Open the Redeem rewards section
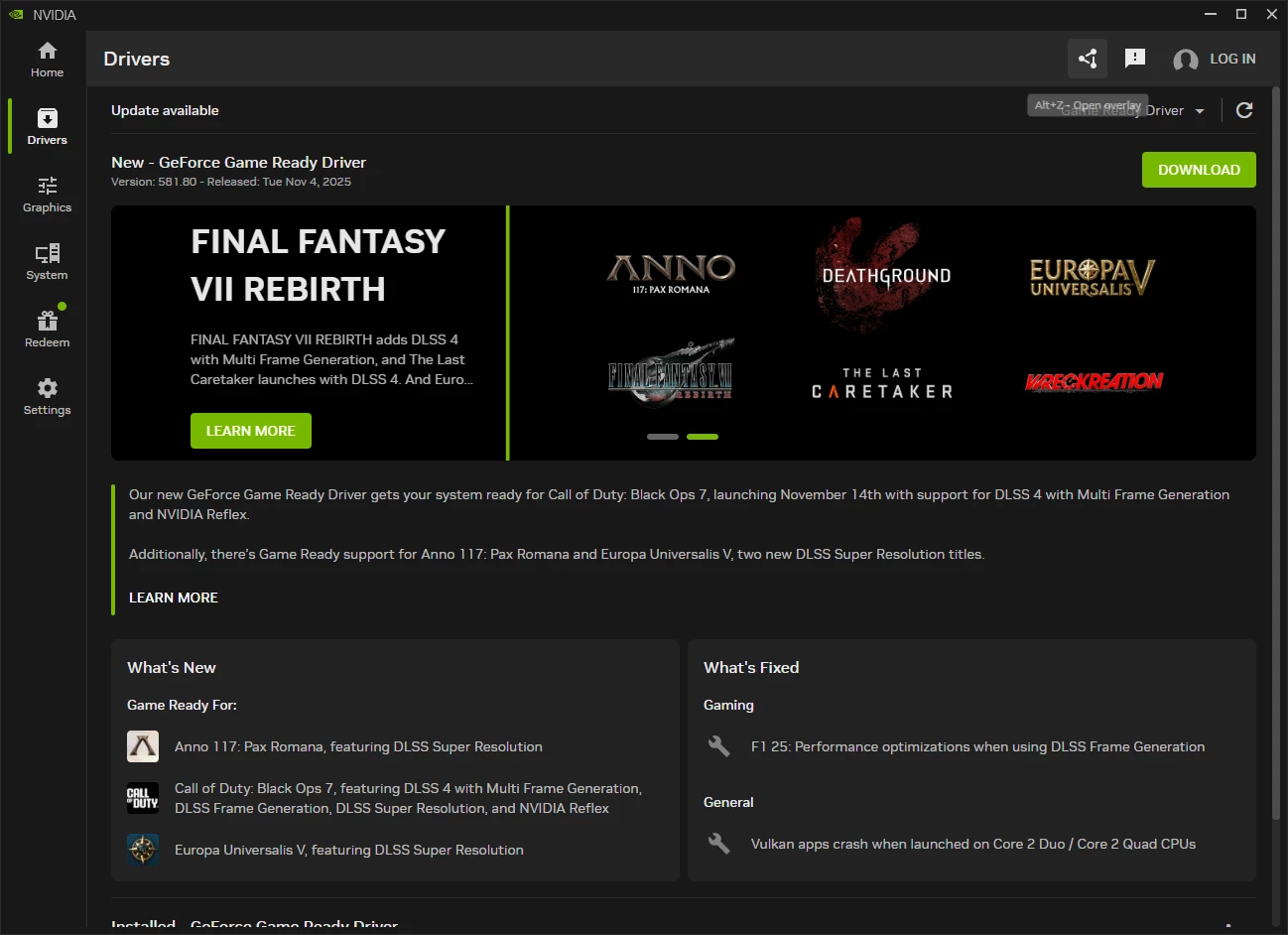Screen dimensions: 1288x935 [47, 330]
